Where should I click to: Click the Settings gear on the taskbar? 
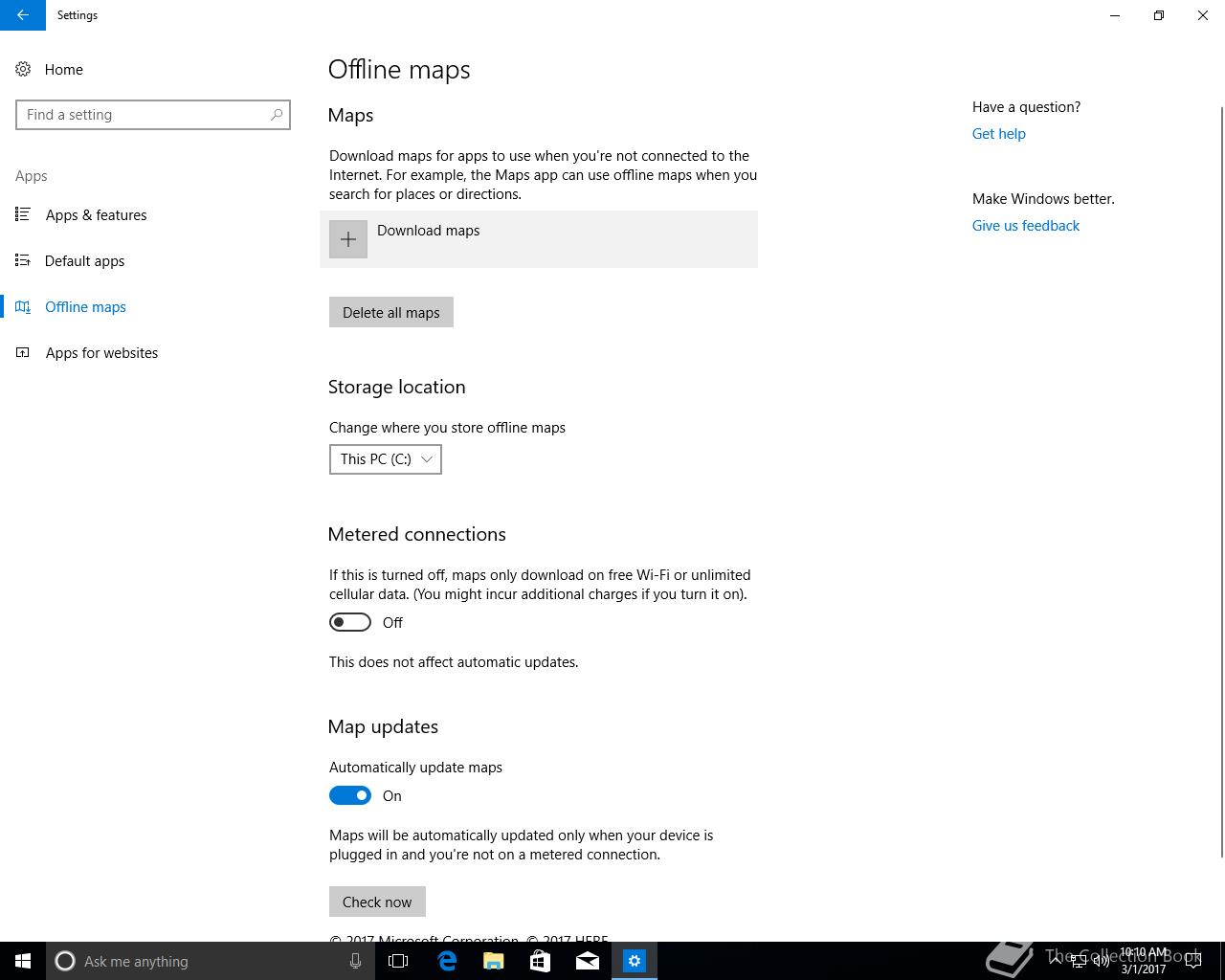pyautogui.click(x=635, y=961)
